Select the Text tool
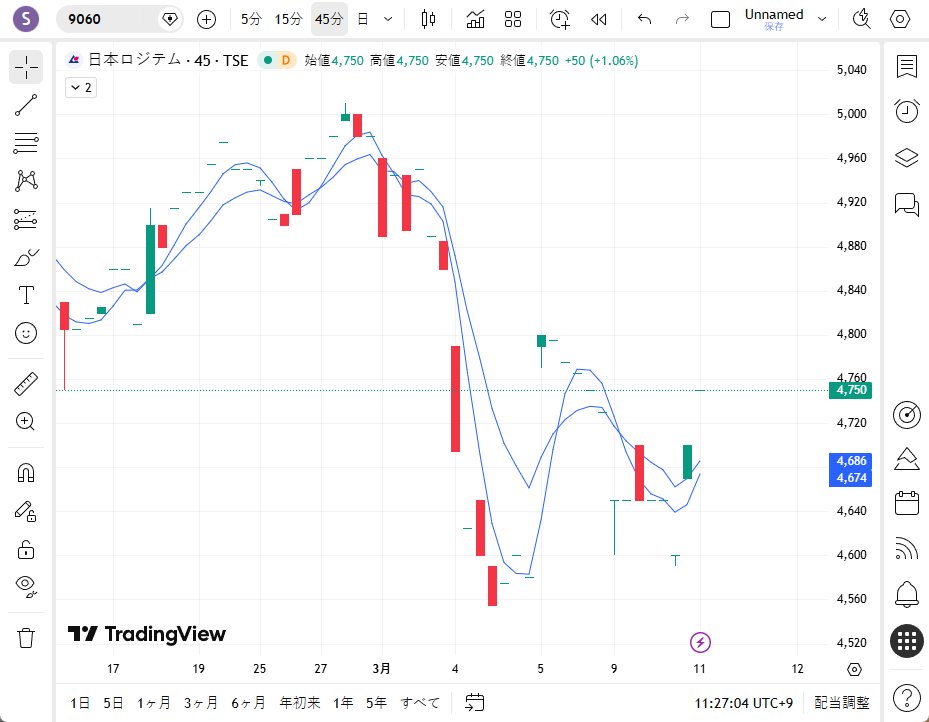 coord(26,295)
